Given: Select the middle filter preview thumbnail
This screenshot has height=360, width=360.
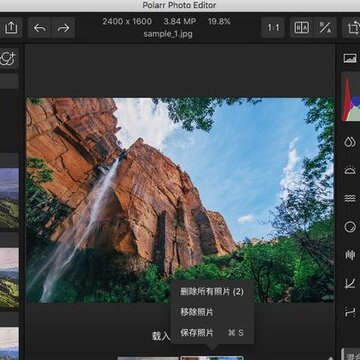Looking at the screenshot, I should tap(9, 278).
